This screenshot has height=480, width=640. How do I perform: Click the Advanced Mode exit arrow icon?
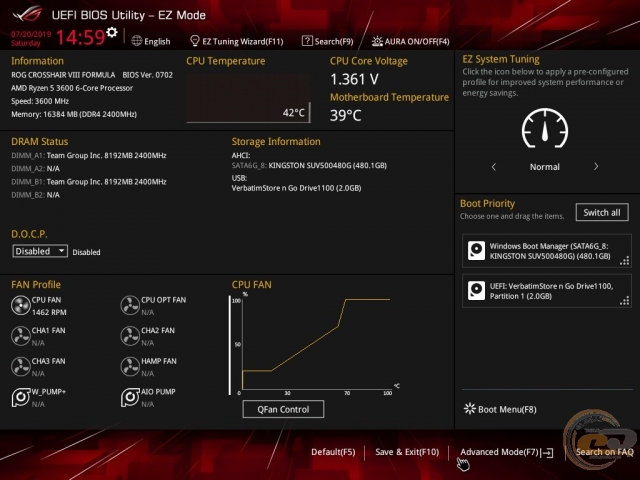[x=547, y=452]
